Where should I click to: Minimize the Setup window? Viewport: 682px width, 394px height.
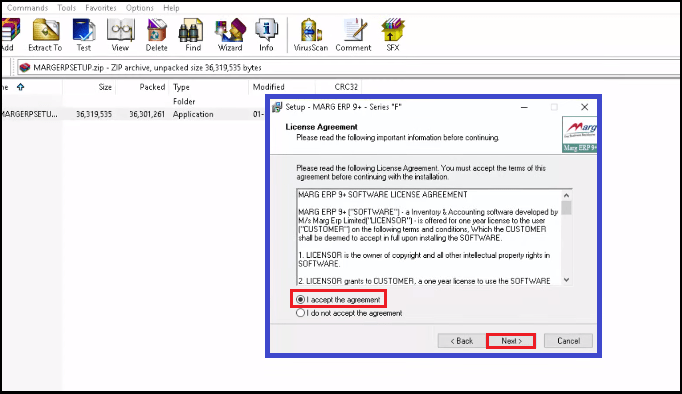[524, 107]
